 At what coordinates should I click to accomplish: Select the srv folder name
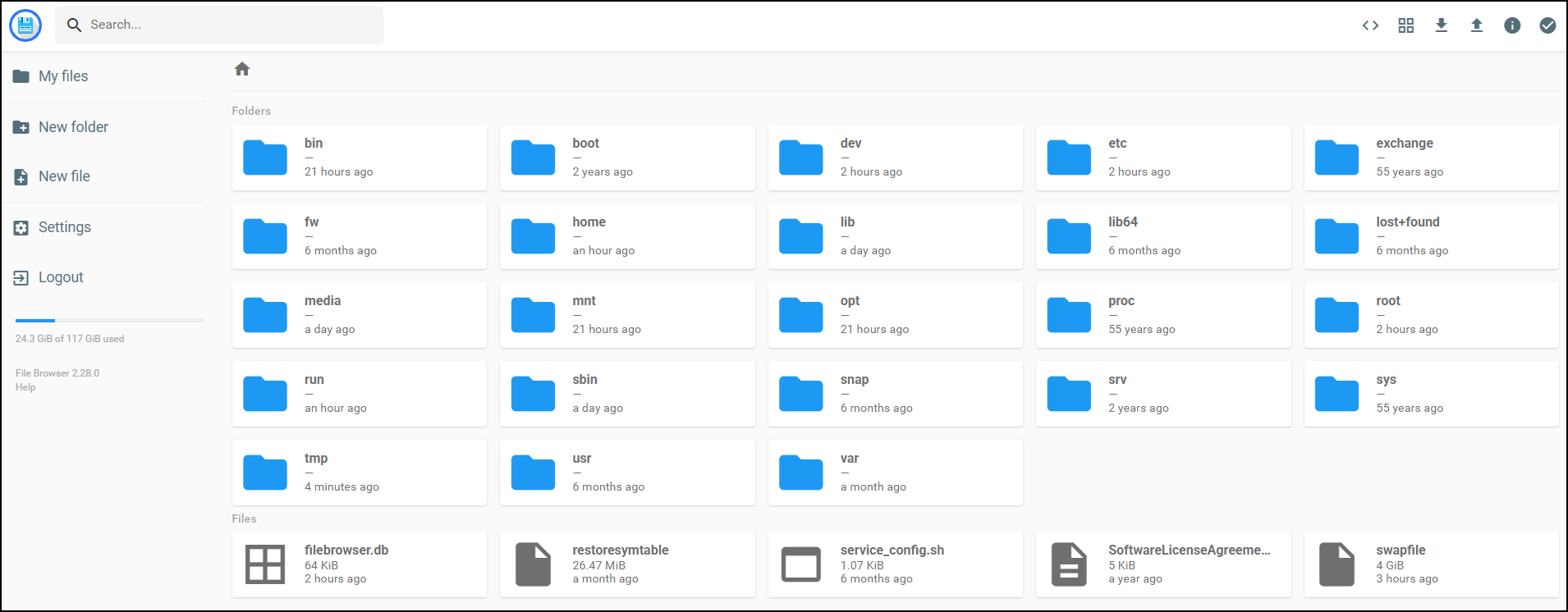[1117, 380]
